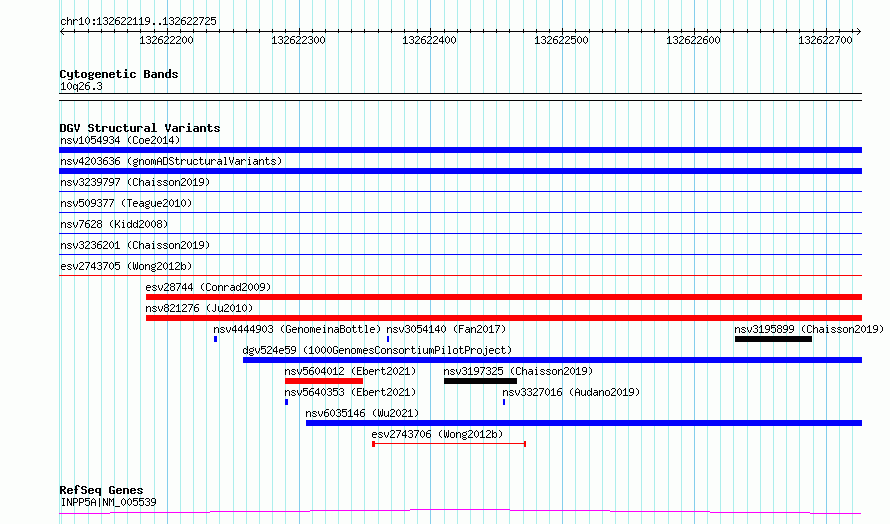Select the nsv1054934 blue variant bar

coord(460,150)
